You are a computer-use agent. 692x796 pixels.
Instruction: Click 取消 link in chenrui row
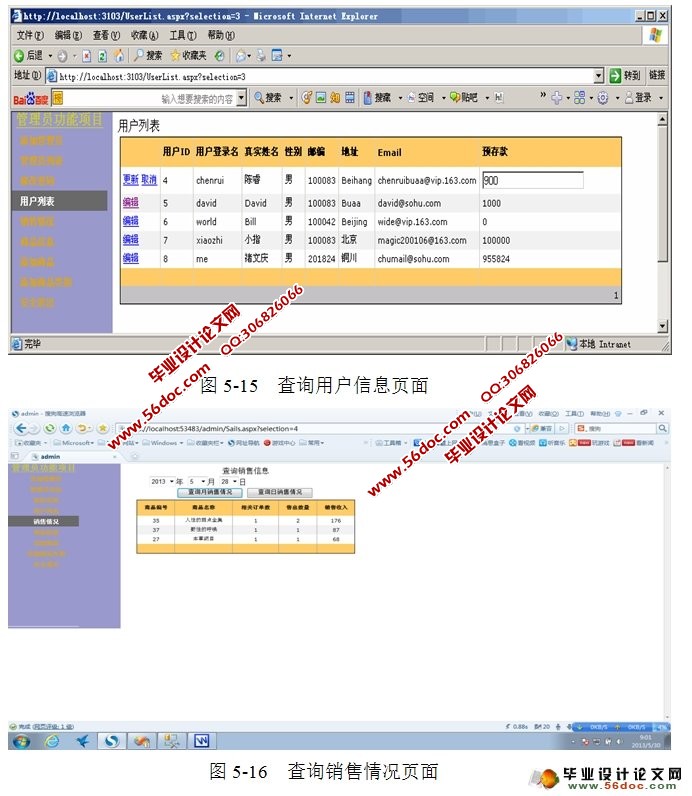pyautogui.click(x=149, y=180)
